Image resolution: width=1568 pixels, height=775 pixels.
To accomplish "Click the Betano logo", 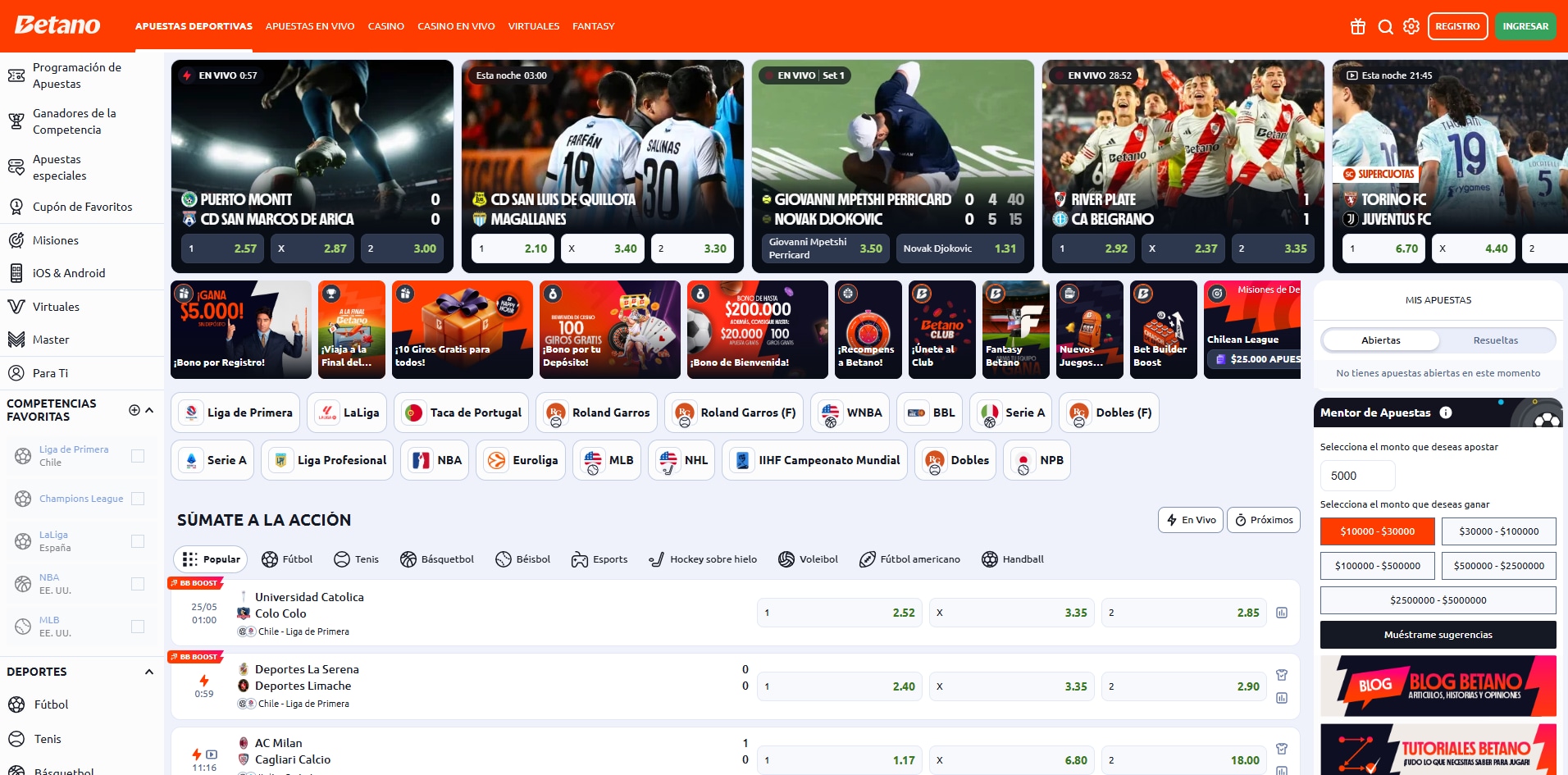I will click(x=57, y=25).
